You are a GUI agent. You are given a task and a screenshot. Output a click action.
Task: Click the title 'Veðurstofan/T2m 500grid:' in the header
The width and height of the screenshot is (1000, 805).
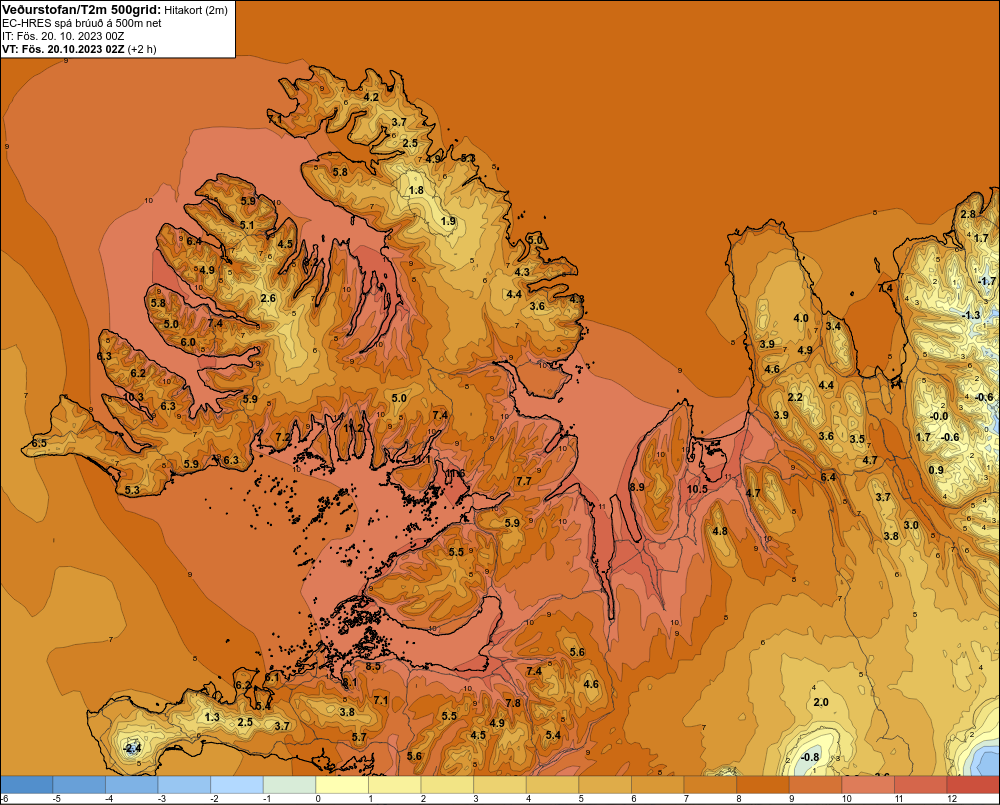pos(80,9)
